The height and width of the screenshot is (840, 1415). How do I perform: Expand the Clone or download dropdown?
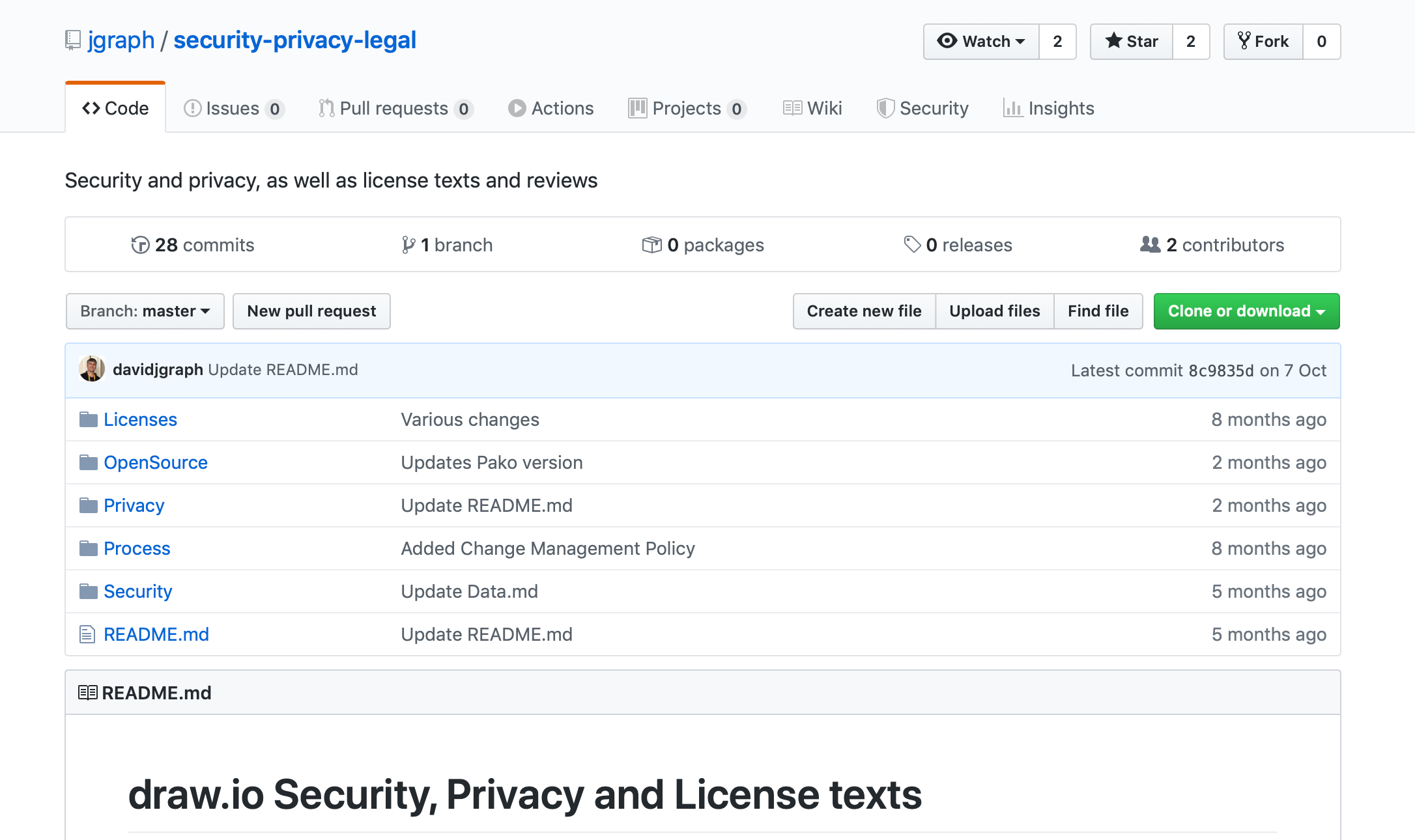coord(1246,311)
